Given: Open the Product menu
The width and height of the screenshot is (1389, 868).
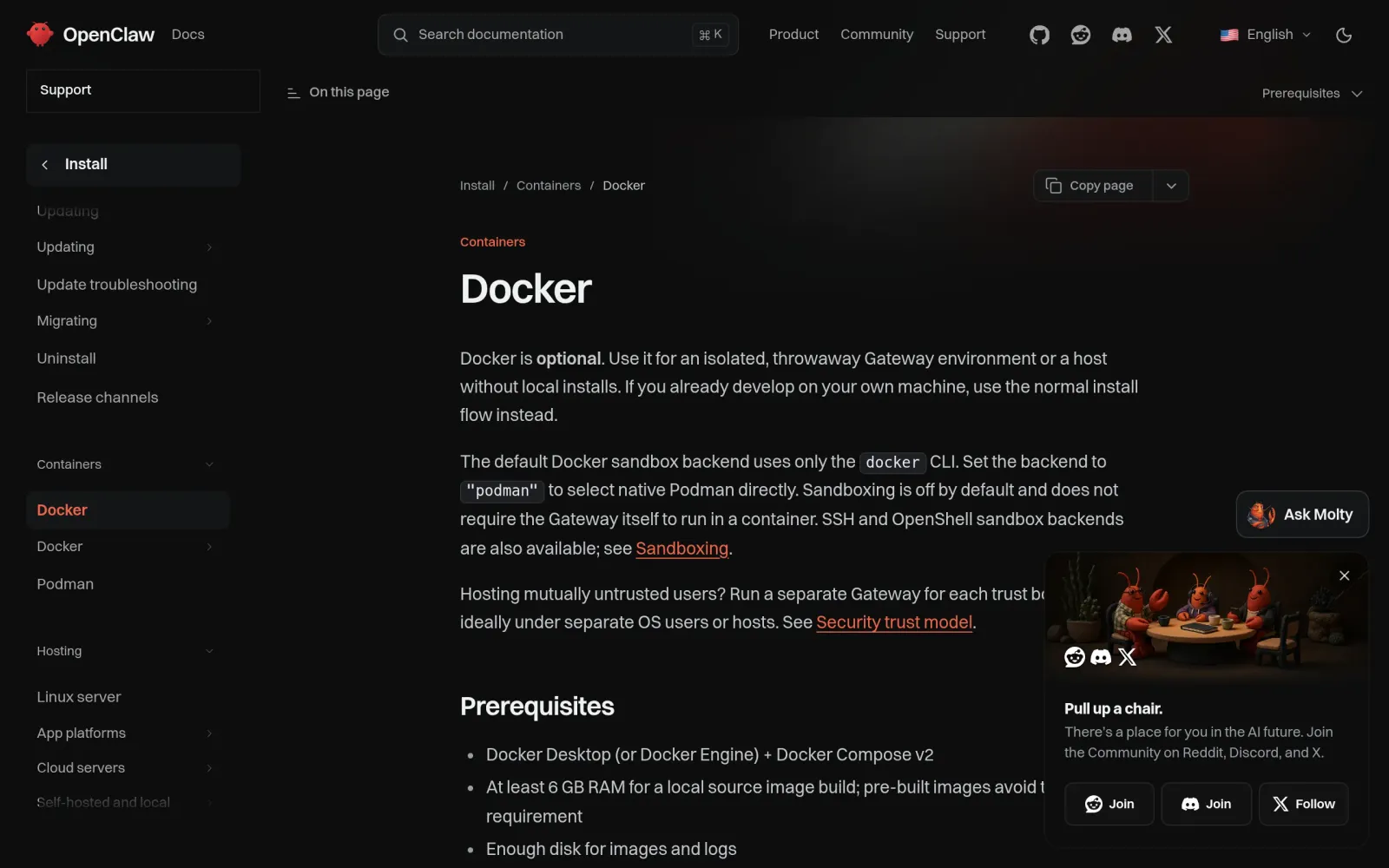Looking at the screenshot, I should [x=793, y=35].
